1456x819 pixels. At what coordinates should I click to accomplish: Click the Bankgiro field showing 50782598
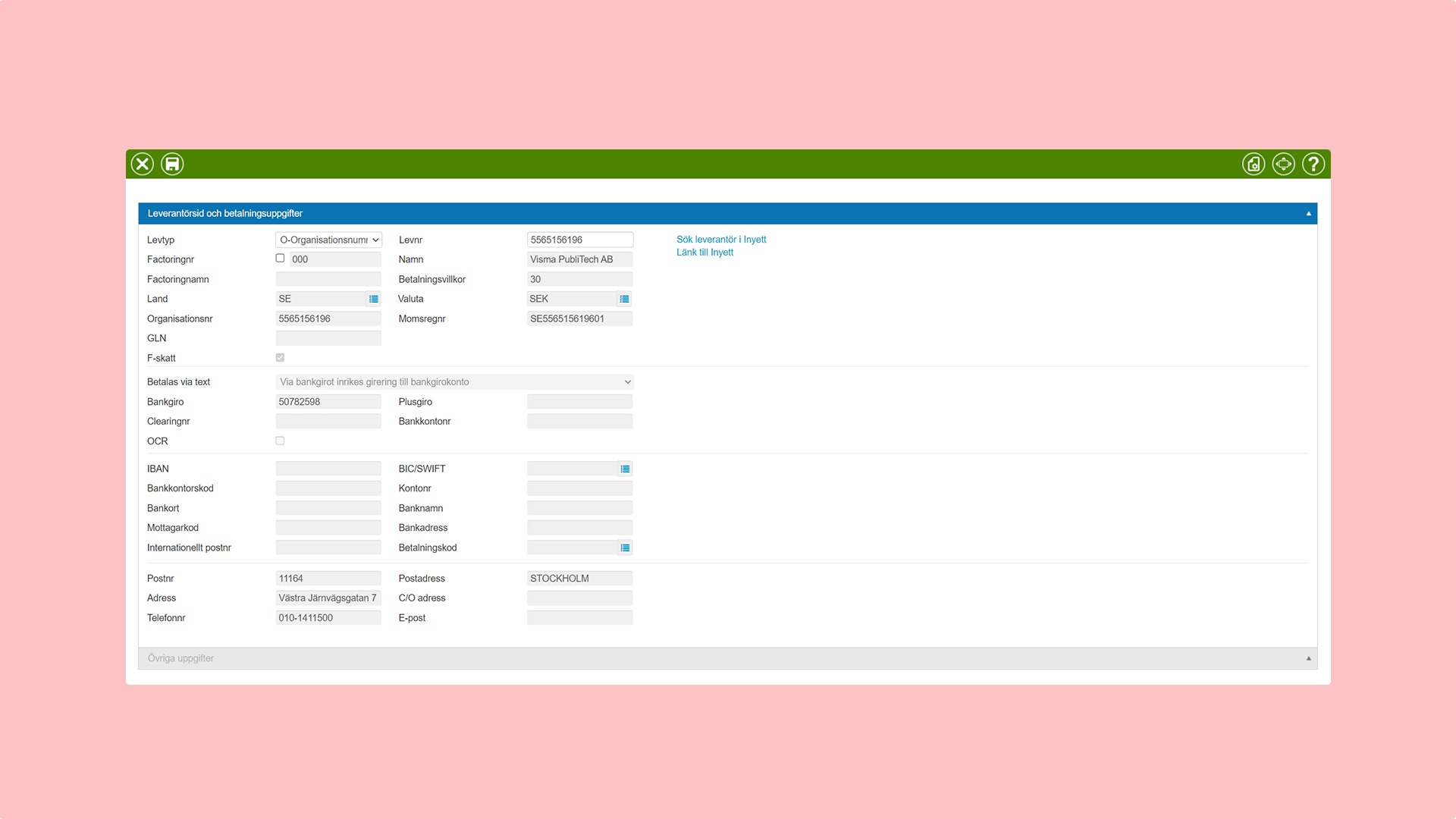point(328,402)
